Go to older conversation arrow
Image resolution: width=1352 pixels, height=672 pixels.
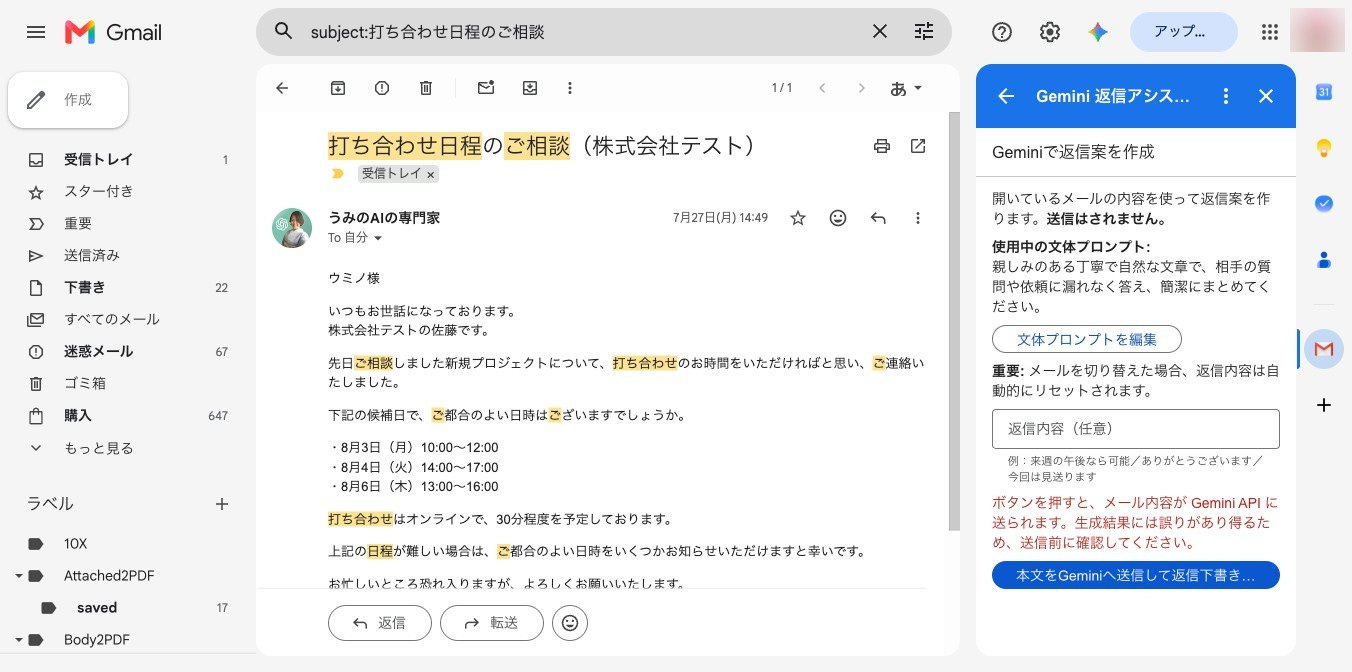point(862,88)
